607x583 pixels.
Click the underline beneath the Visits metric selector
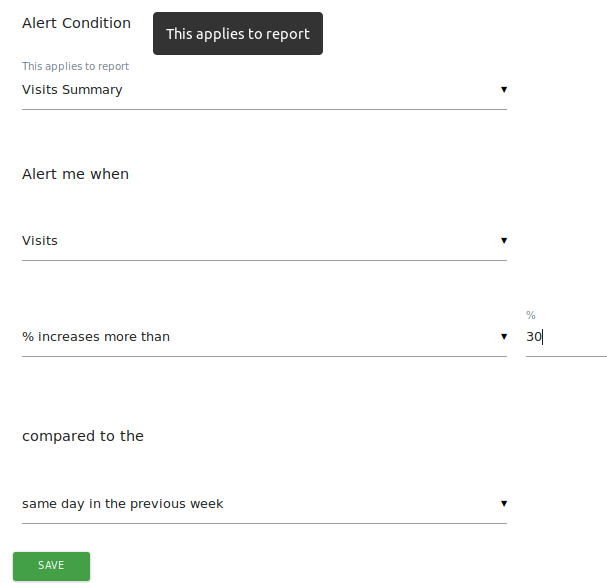264,260
